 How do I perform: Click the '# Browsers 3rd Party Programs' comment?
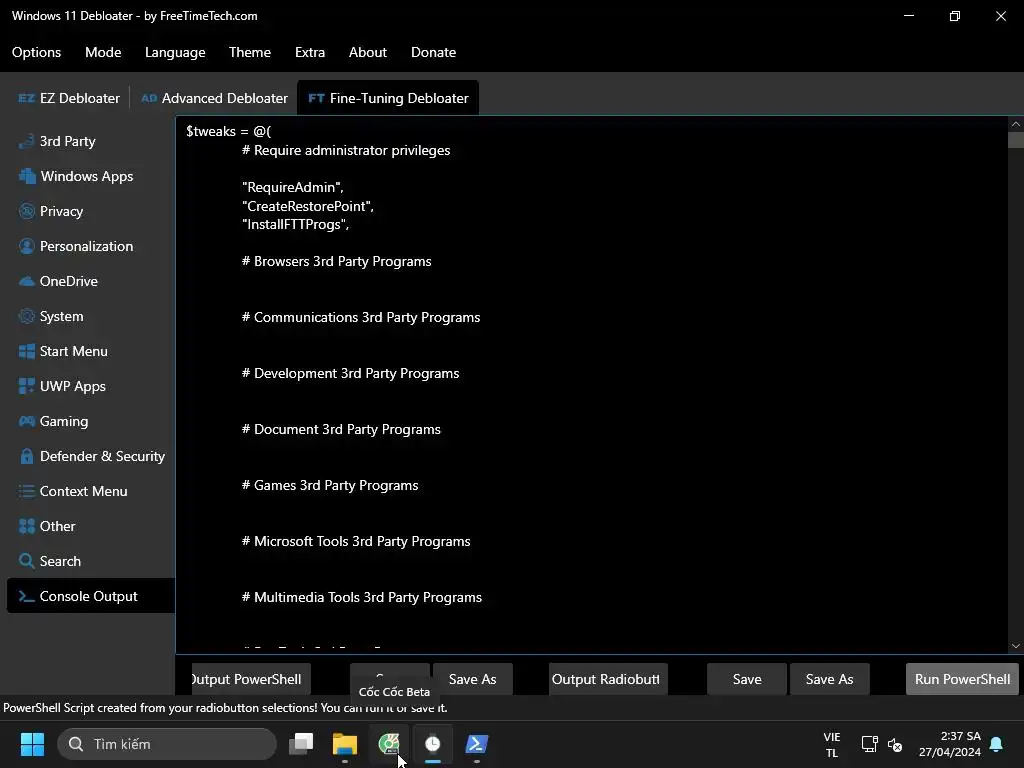[336, 261]
